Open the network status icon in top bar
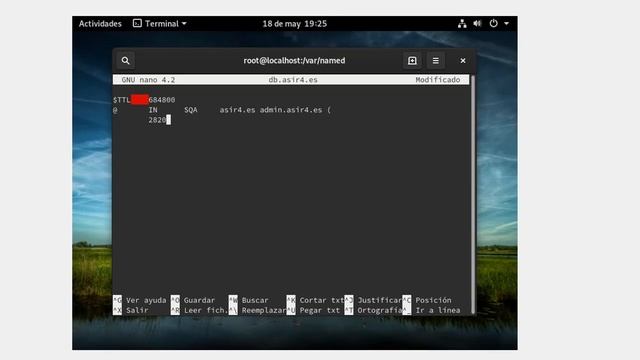Screen dimensions: 640x360 [462, 24]
